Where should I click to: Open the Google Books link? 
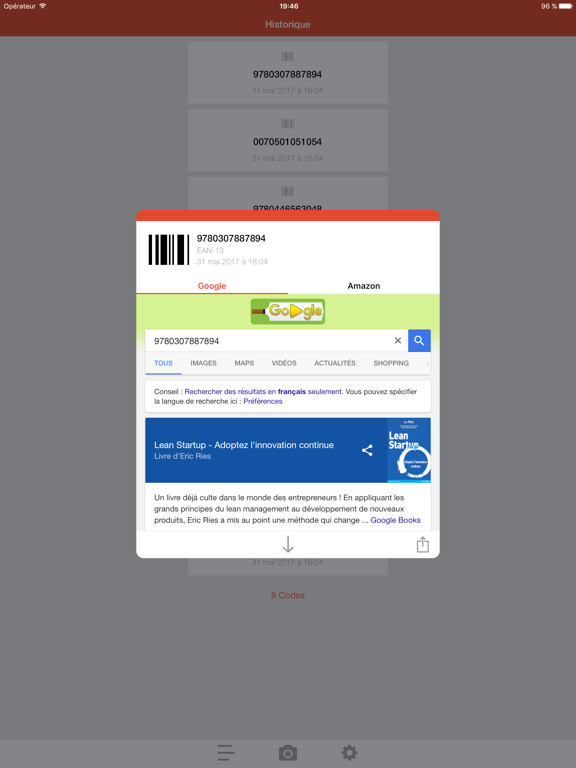(395, 520)
